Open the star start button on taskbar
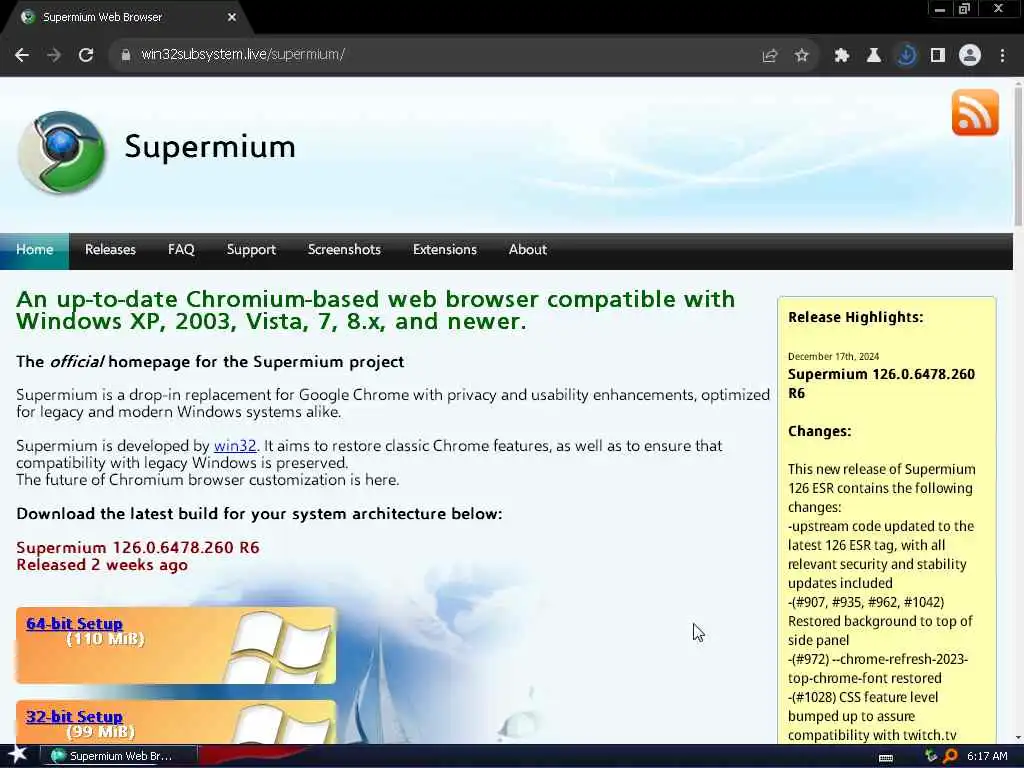The height and width of the screenshot is (768, 1024). coord(18,755)
